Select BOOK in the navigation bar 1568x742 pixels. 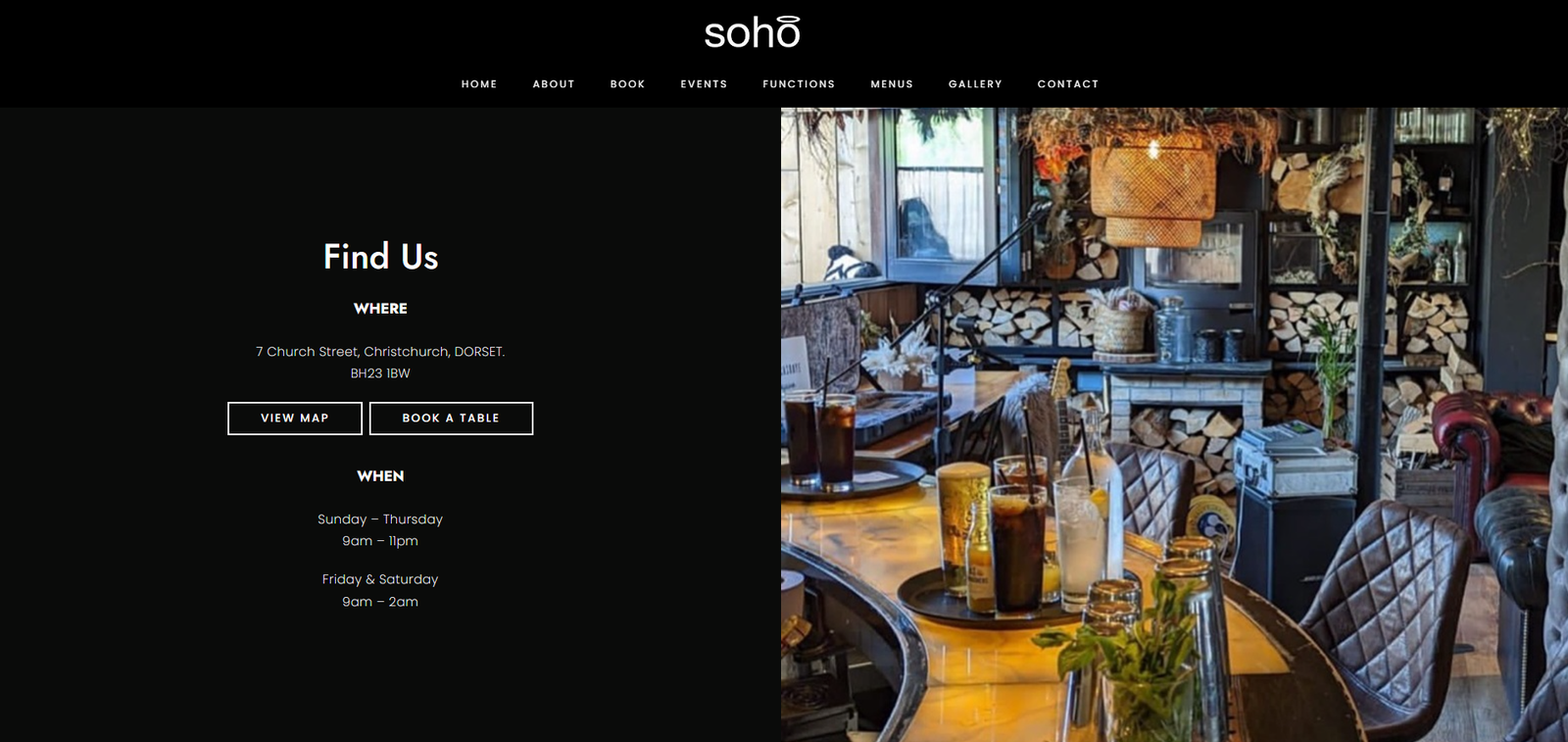click(627, 84)
